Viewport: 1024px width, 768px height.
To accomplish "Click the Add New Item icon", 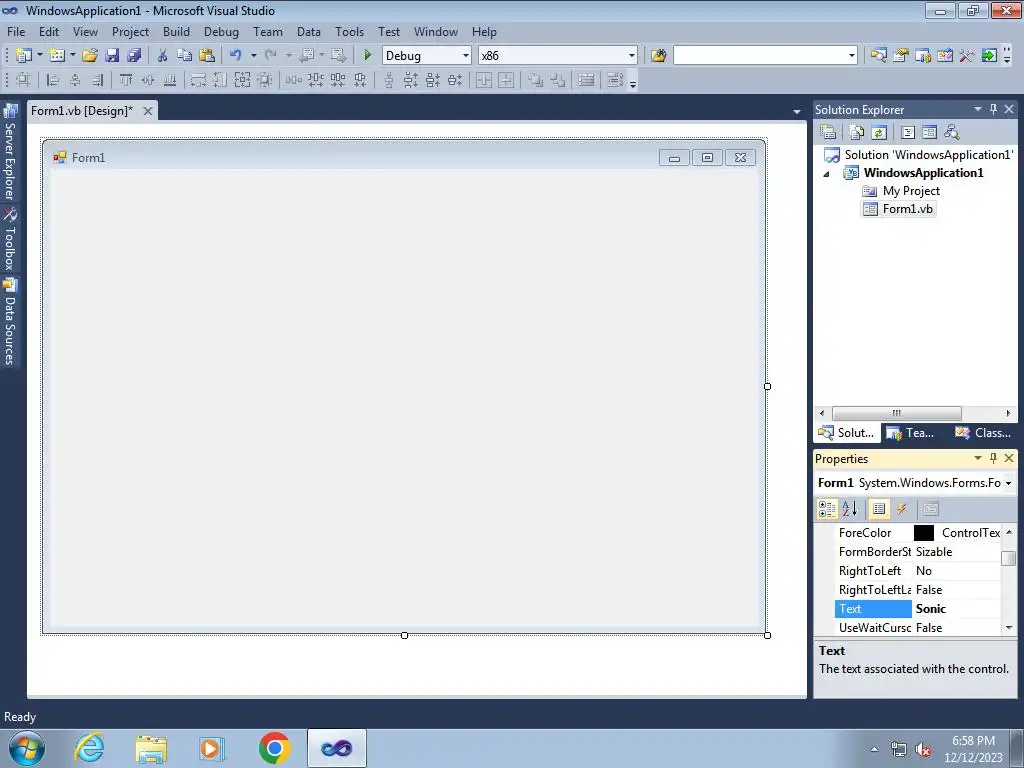I will tap(57, 56).
